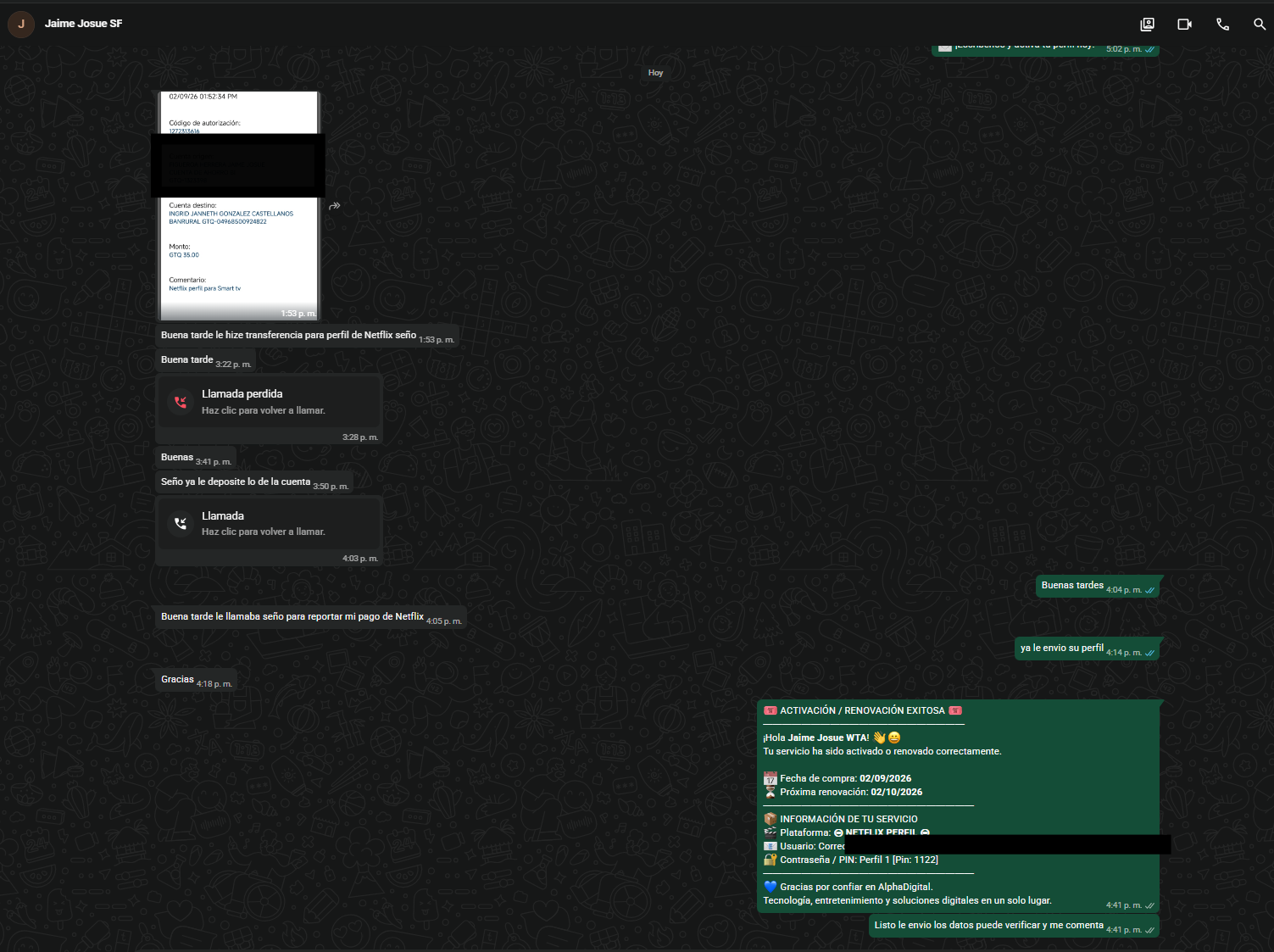Forward the transfer receipt image
Viewport: 1274px width, 952px height.
click(335, 206)
